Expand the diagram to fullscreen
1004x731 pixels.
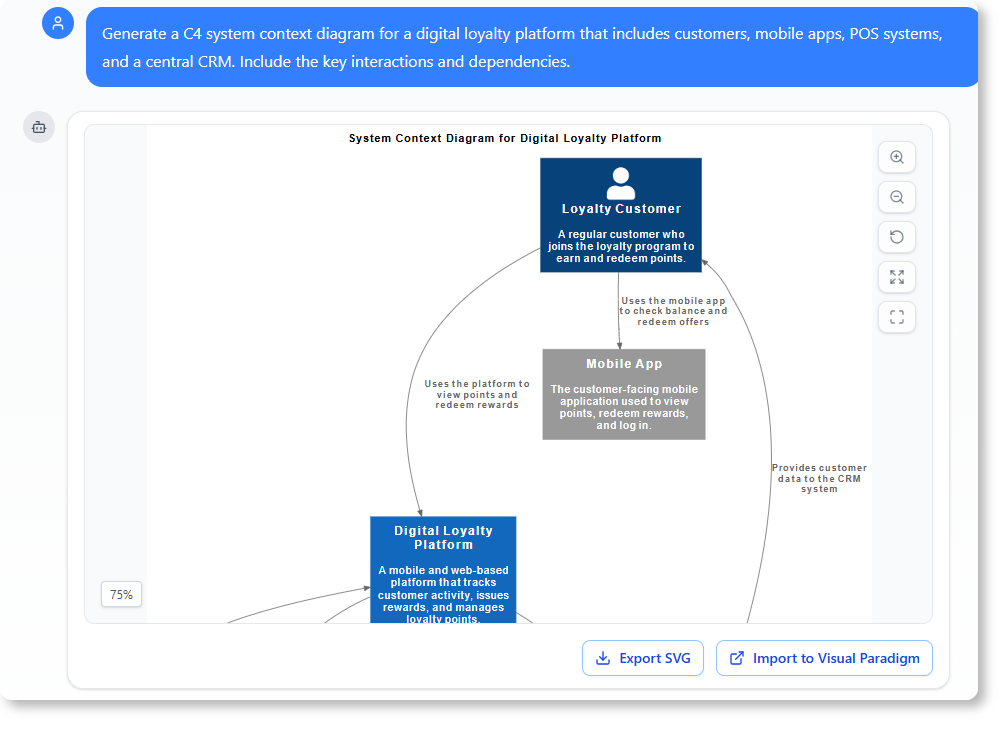click(896, 277)
